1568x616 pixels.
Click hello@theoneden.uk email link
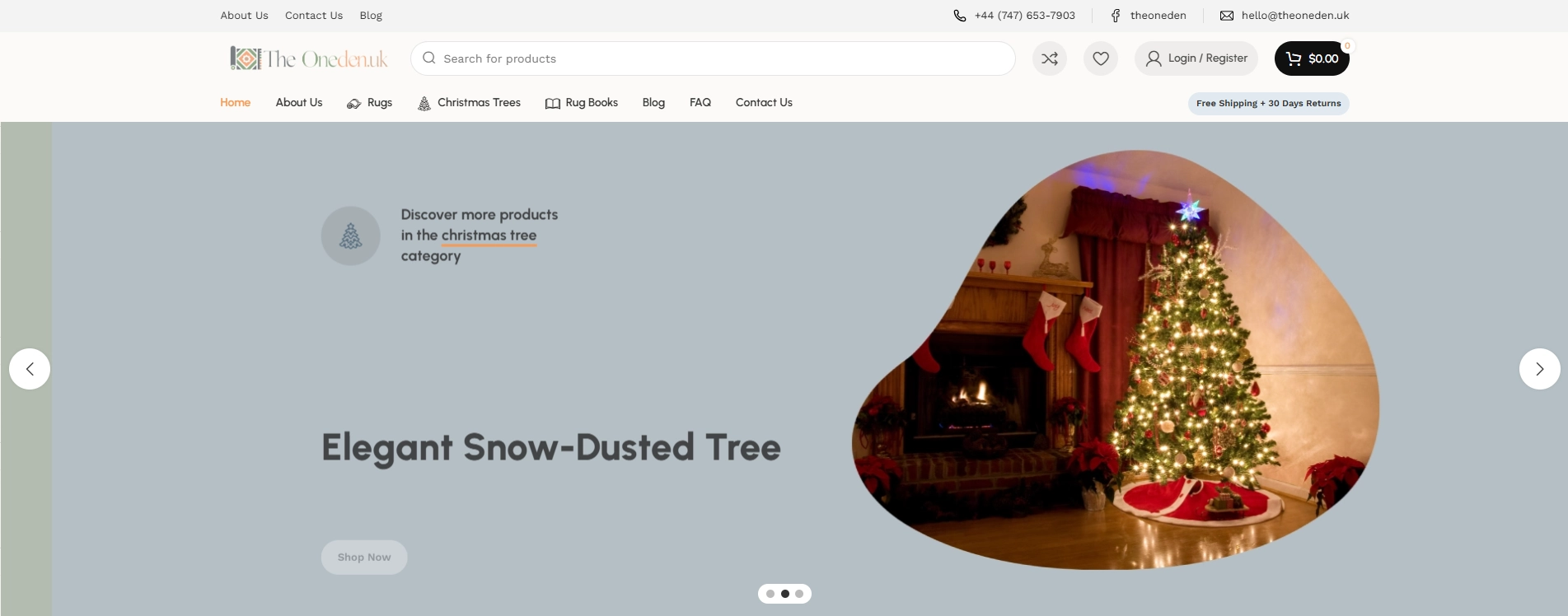point(1295,16)
